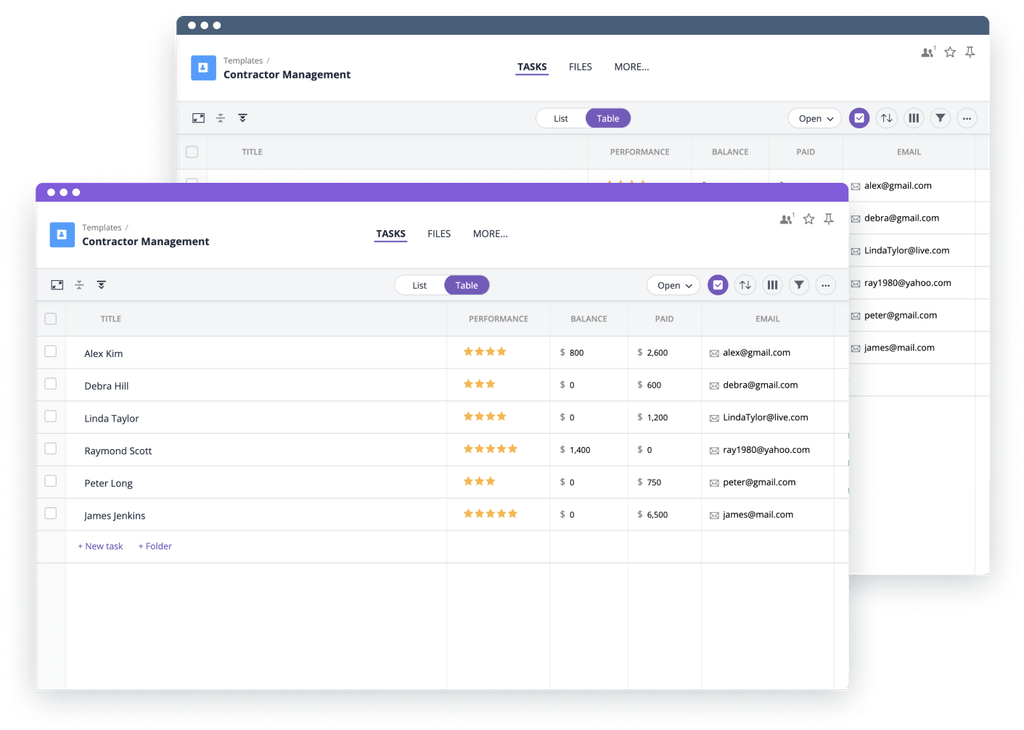The height and width of the screenshot is (730, 1024).
Task: Check the Linda Taylor row checkbox
Action: coord(50,416)
